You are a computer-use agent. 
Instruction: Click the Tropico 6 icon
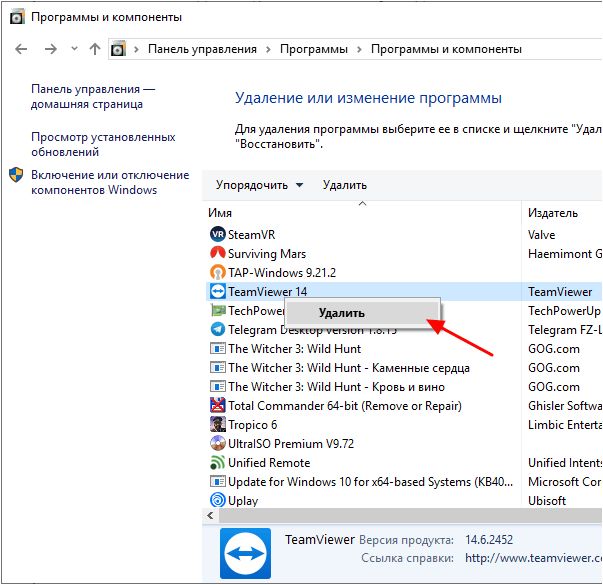pos(218,424)
